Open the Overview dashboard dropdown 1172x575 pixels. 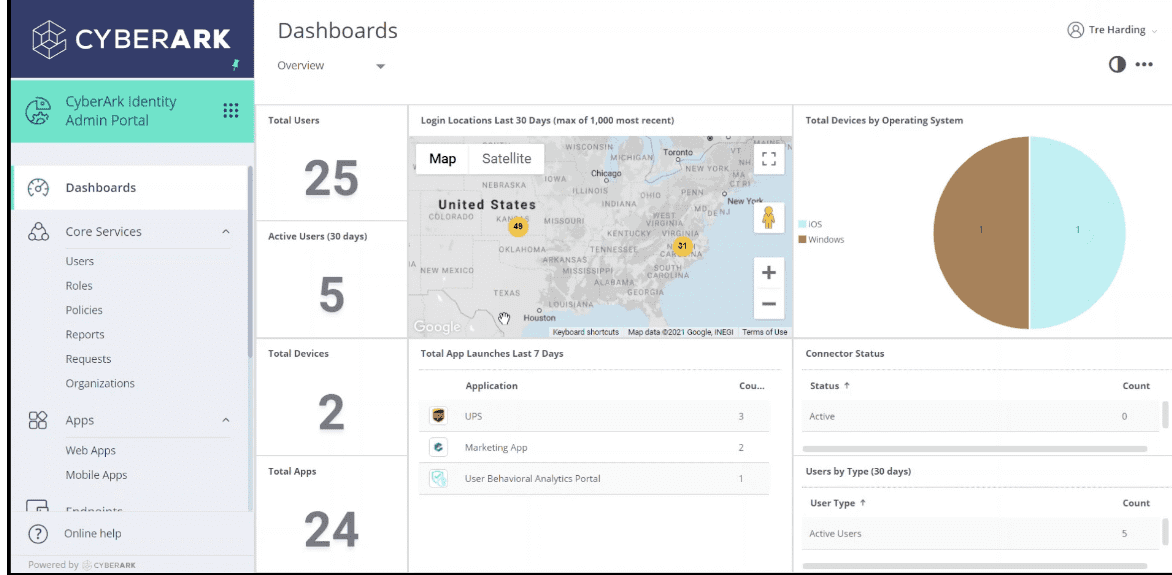pyautogui.click(x=331, y=66)
